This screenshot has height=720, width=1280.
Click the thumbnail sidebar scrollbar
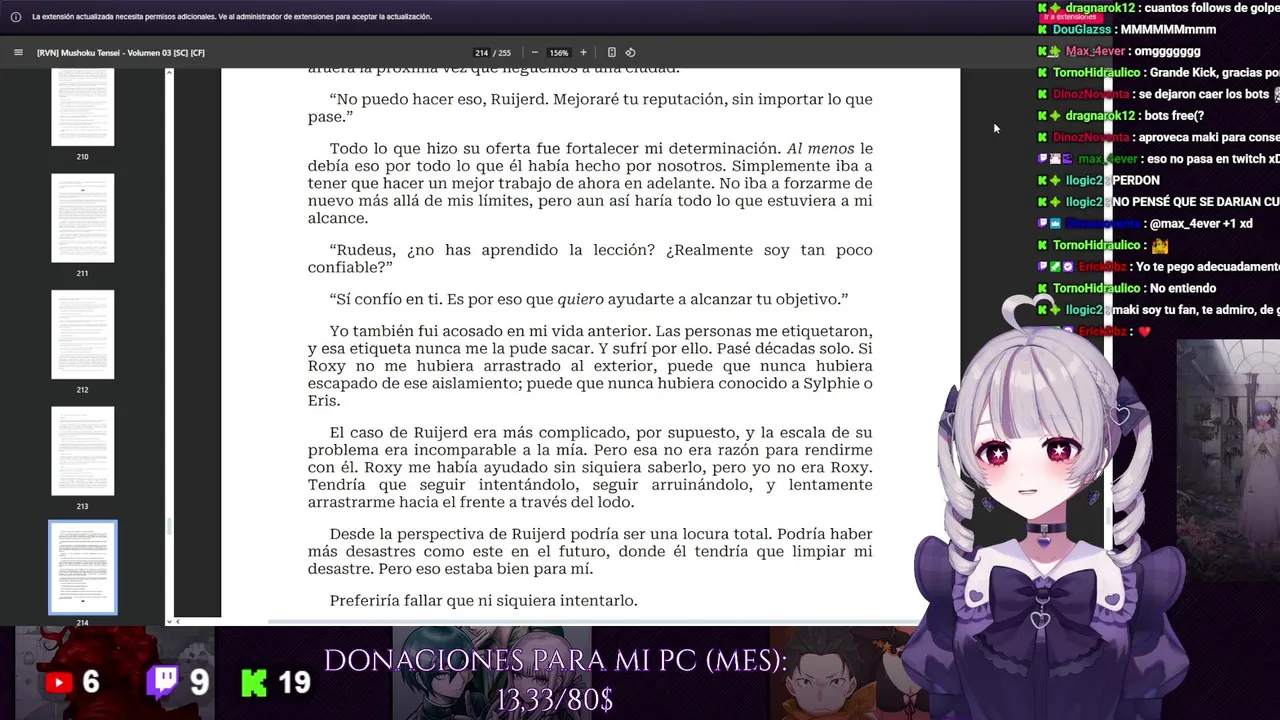tap(169, 525)
